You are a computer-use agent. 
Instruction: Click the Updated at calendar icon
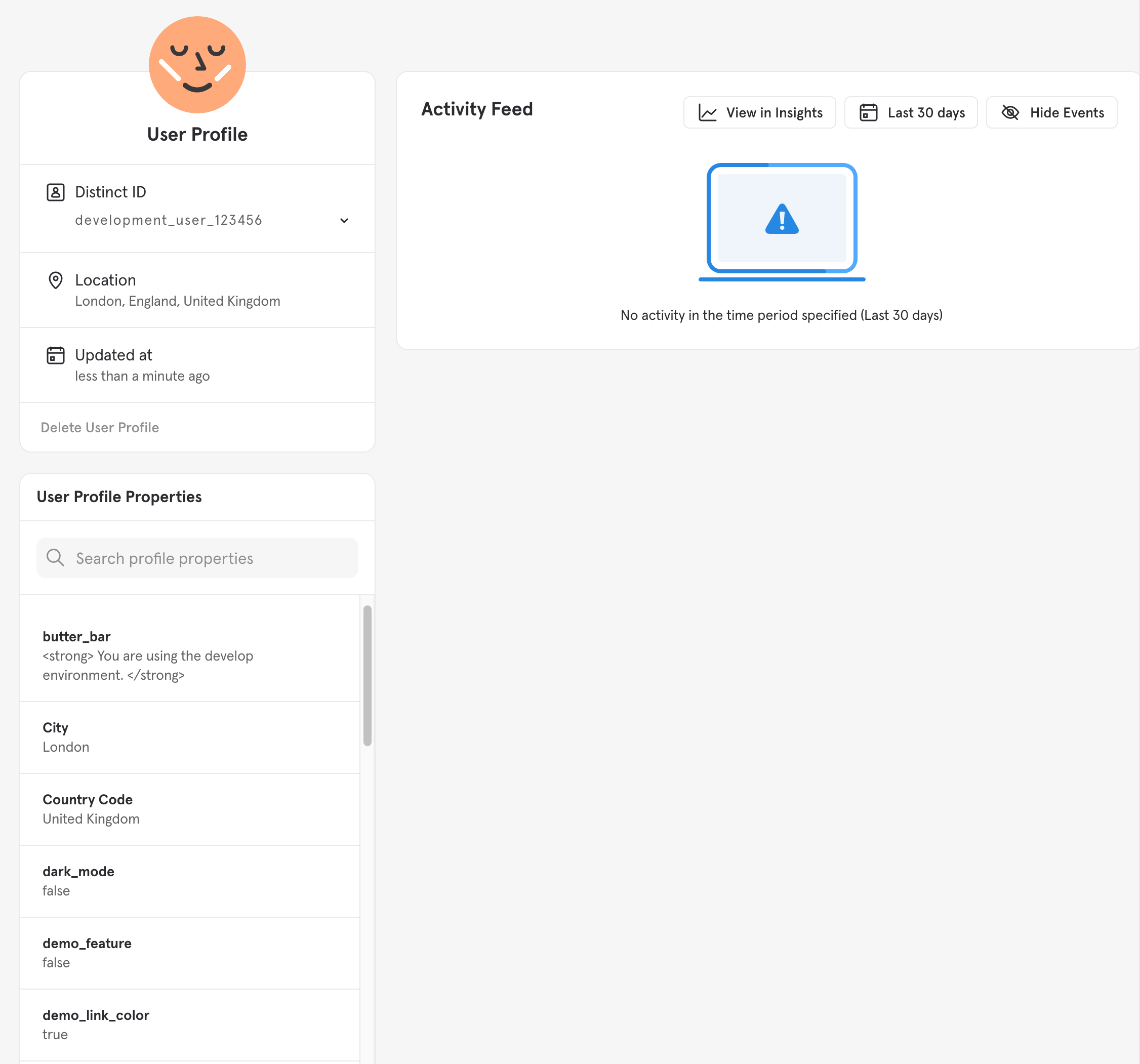(55, 355)
